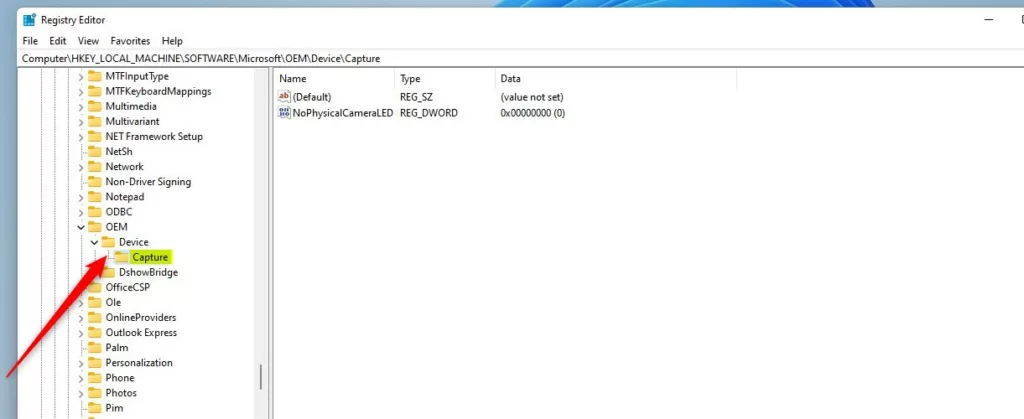Click the Ole folder icon
1024x419 pixels.
pyautogui.click(x=95, y=302)
